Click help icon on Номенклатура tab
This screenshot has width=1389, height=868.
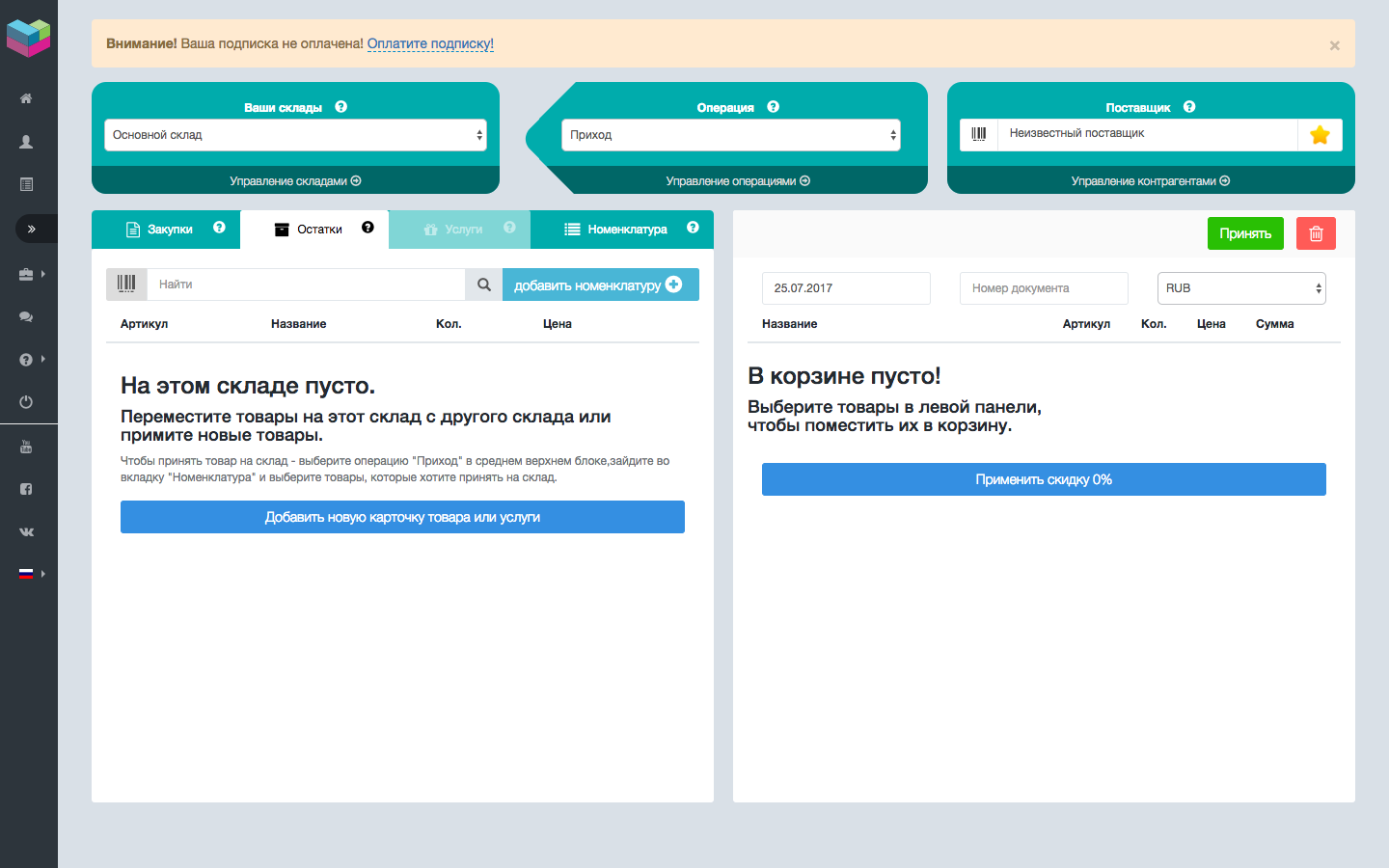(693, 228)
